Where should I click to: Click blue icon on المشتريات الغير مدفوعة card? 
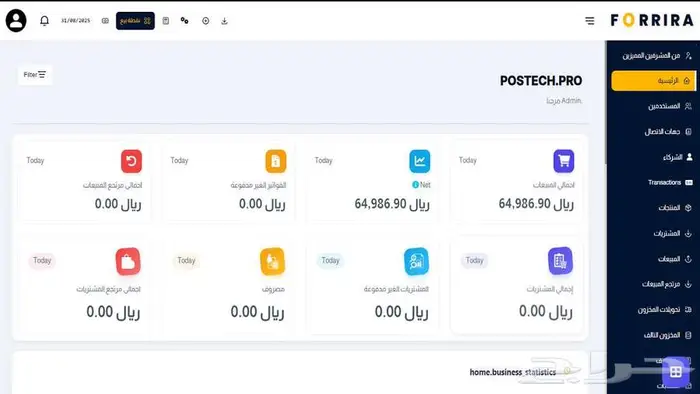[416, 261]
